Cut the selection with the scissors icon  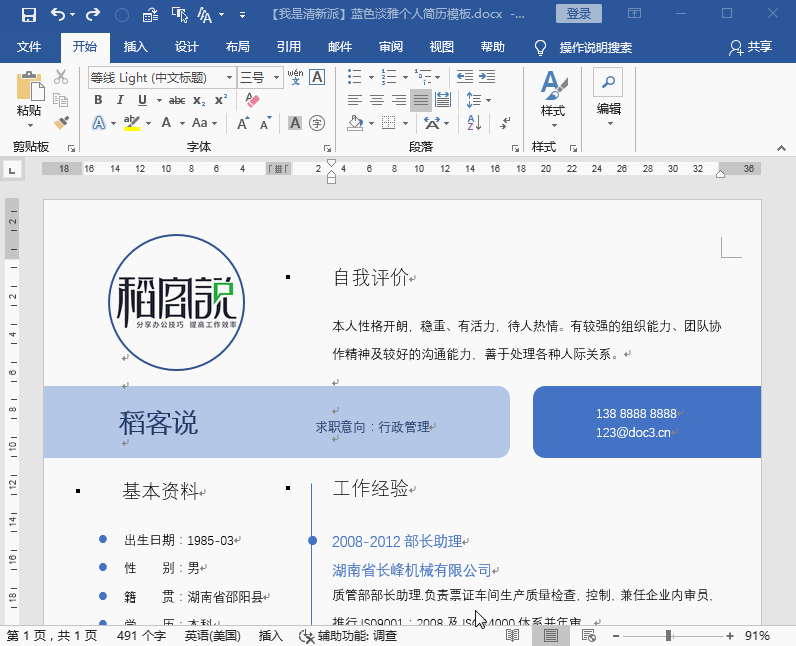tap(61, 77)
